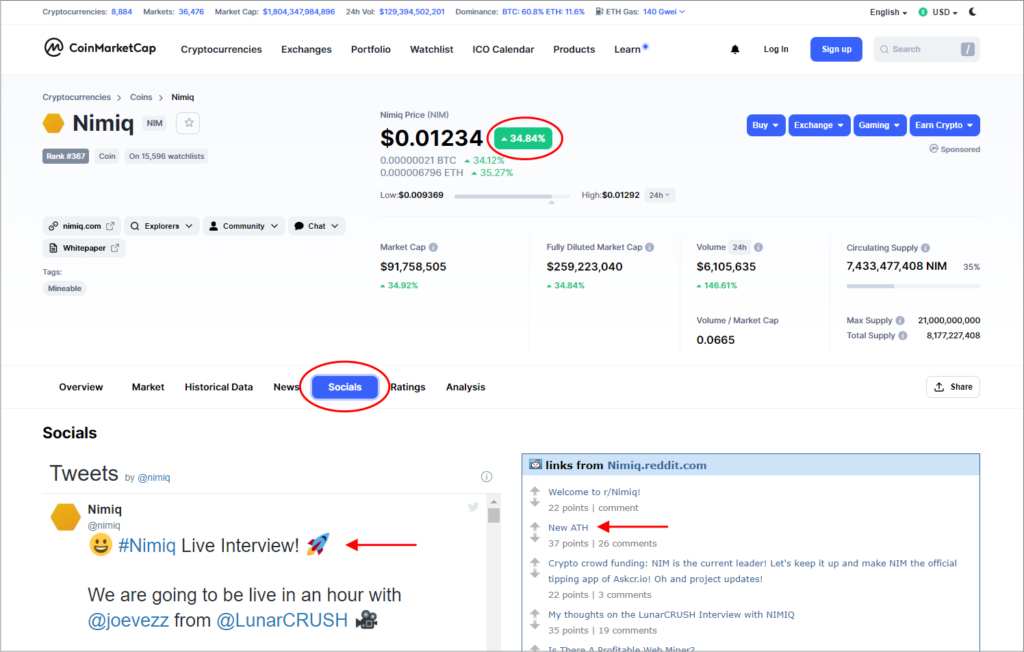Screen dimensions: 1024x652
Task: Click Coins breadcrumb link
Action: [141, 97]
